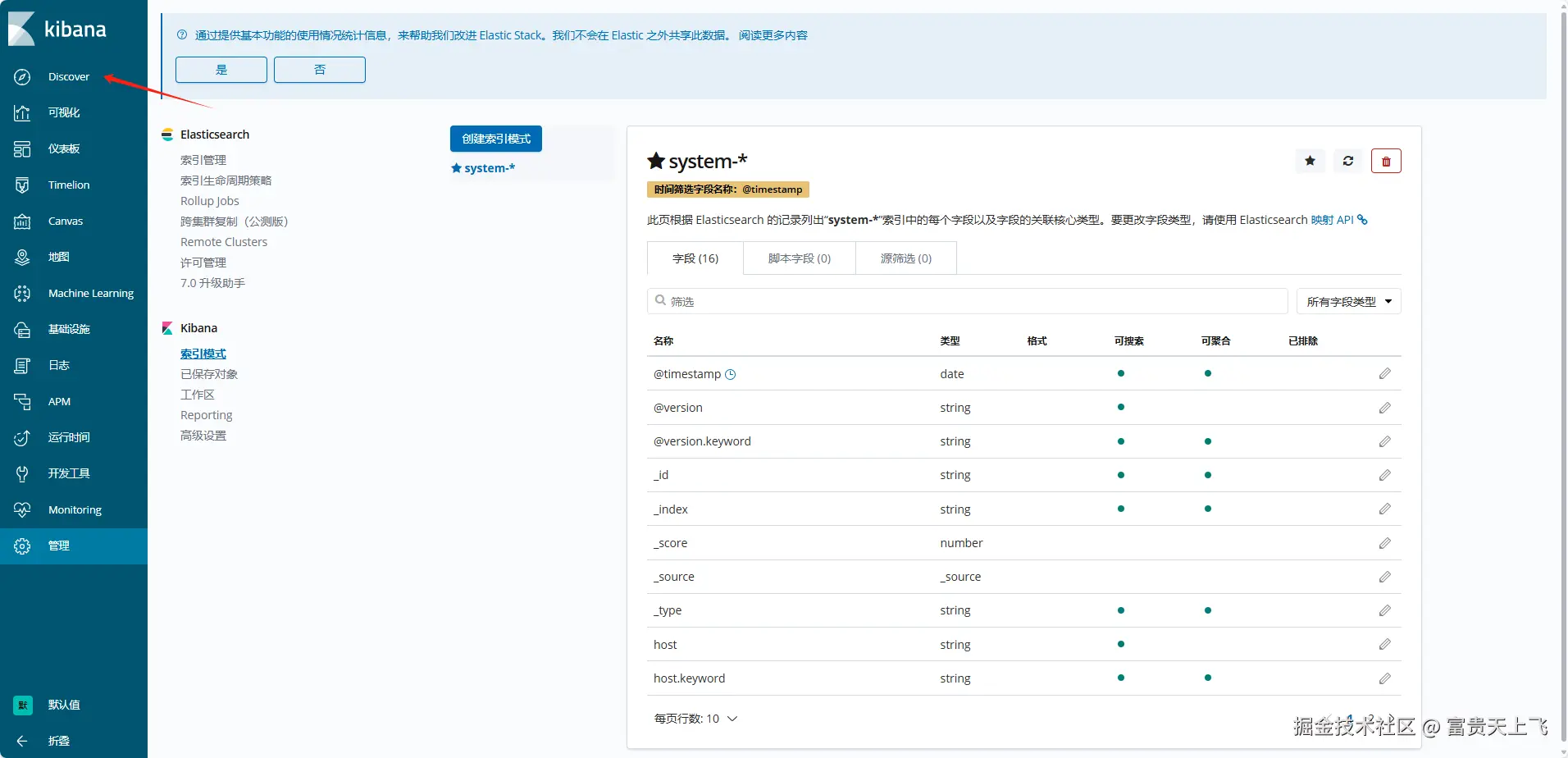
Task: Open the 仪表板 dashboard icon
Action: pos(22,148)
